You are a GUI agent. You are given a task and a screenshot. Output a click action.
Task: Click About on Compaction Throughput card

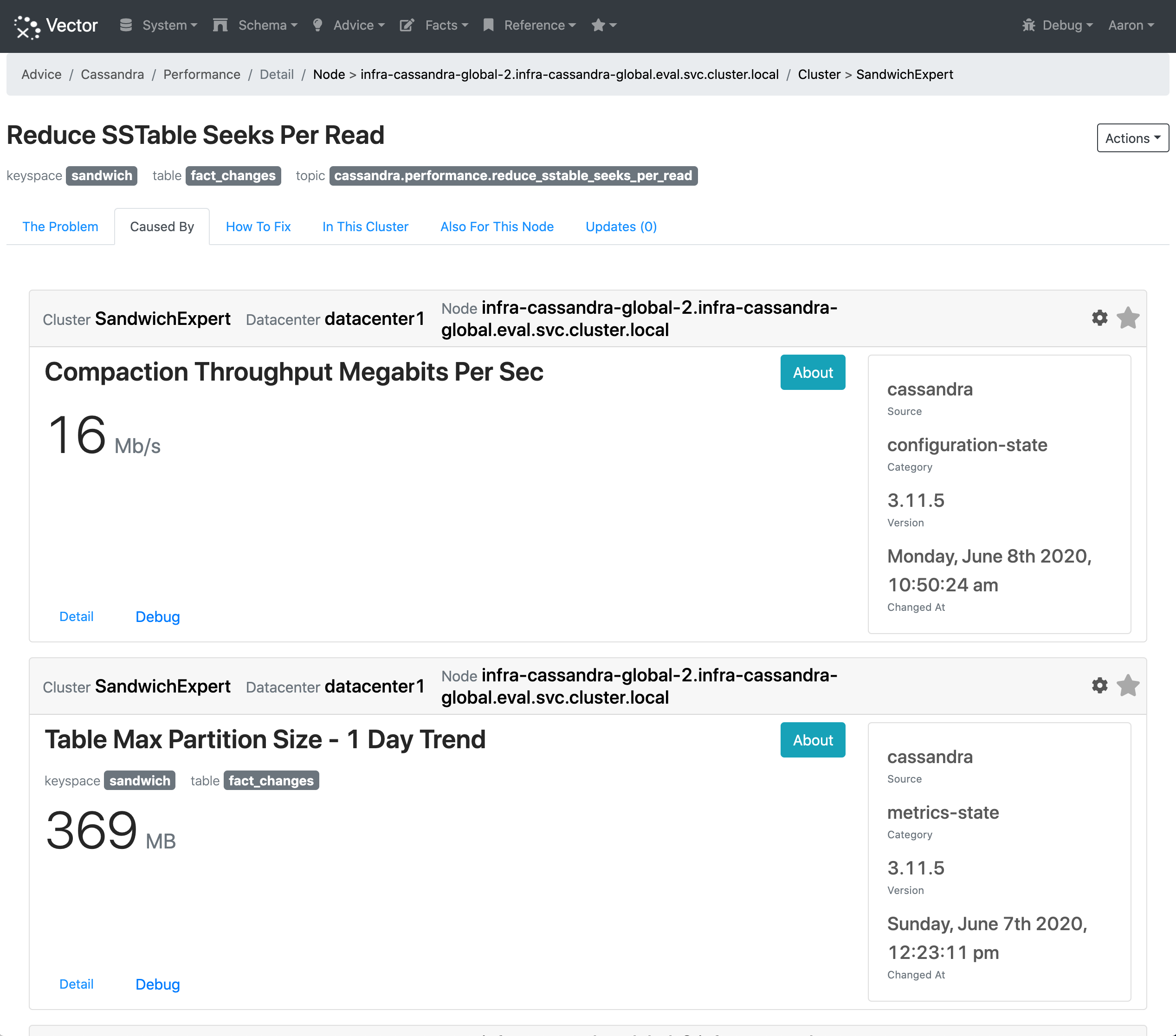coord(812,372)
